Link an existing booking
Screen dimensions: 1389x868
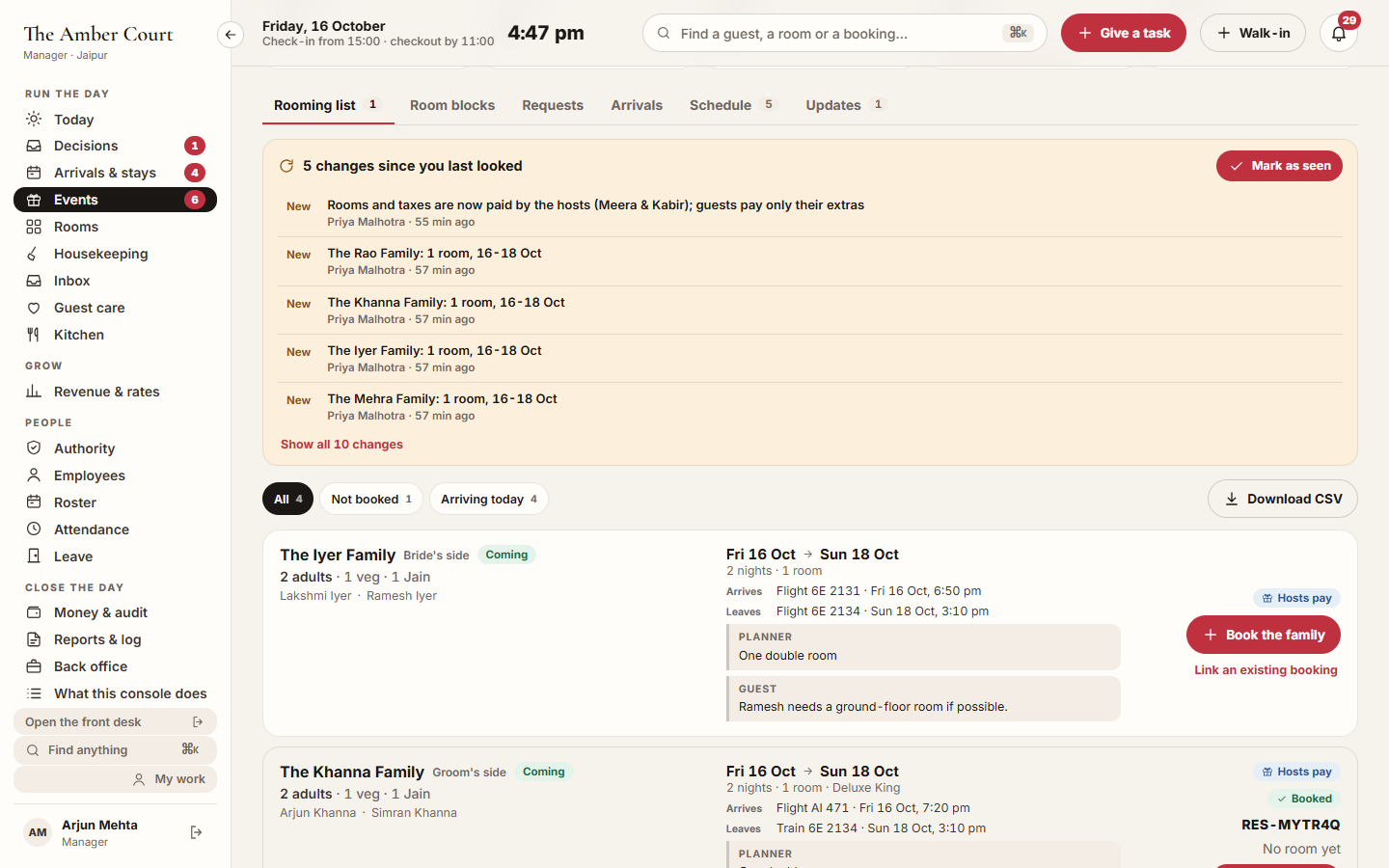coord(1266,670)
